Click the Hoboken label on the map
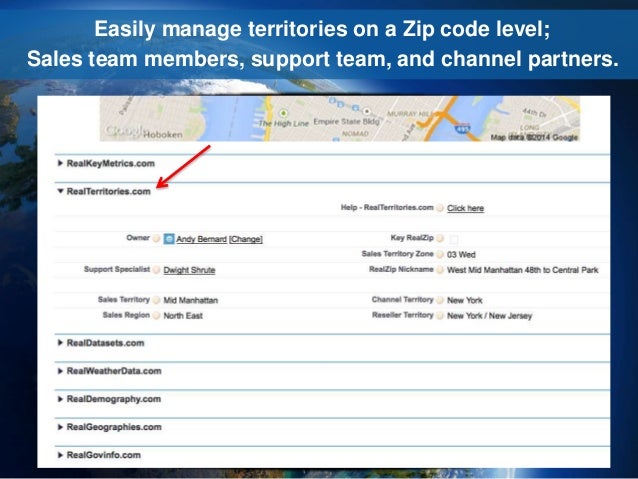 click(163, 135)
